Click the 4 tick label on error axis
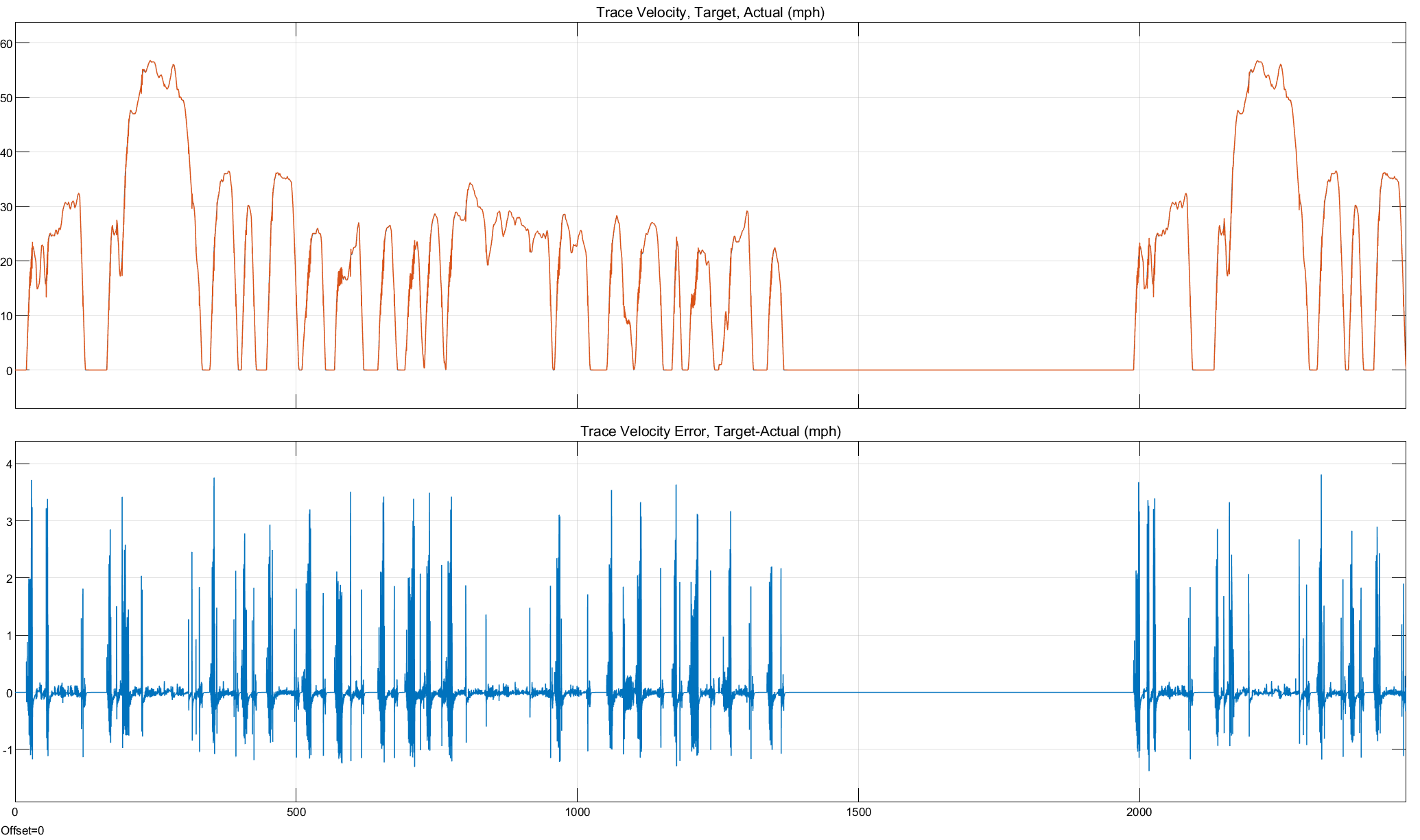 point(9,464)
